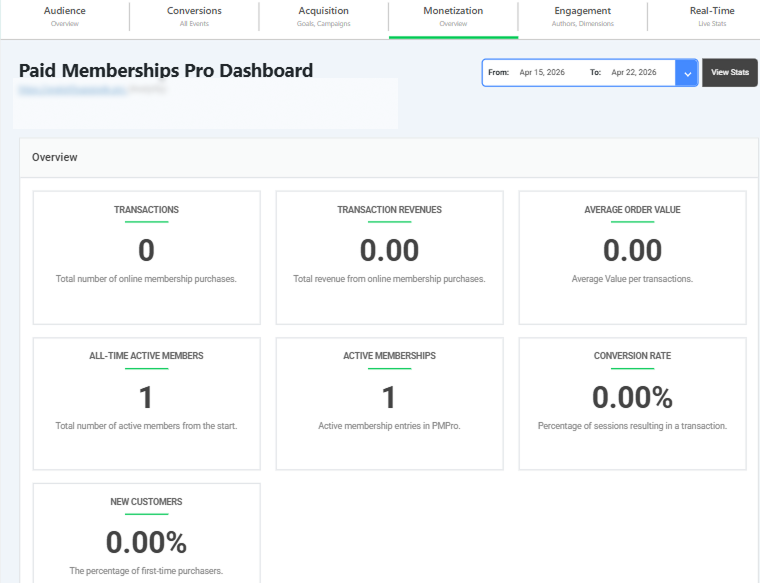Select the Overview panel header
760x583 pixels.
point(389,158)
